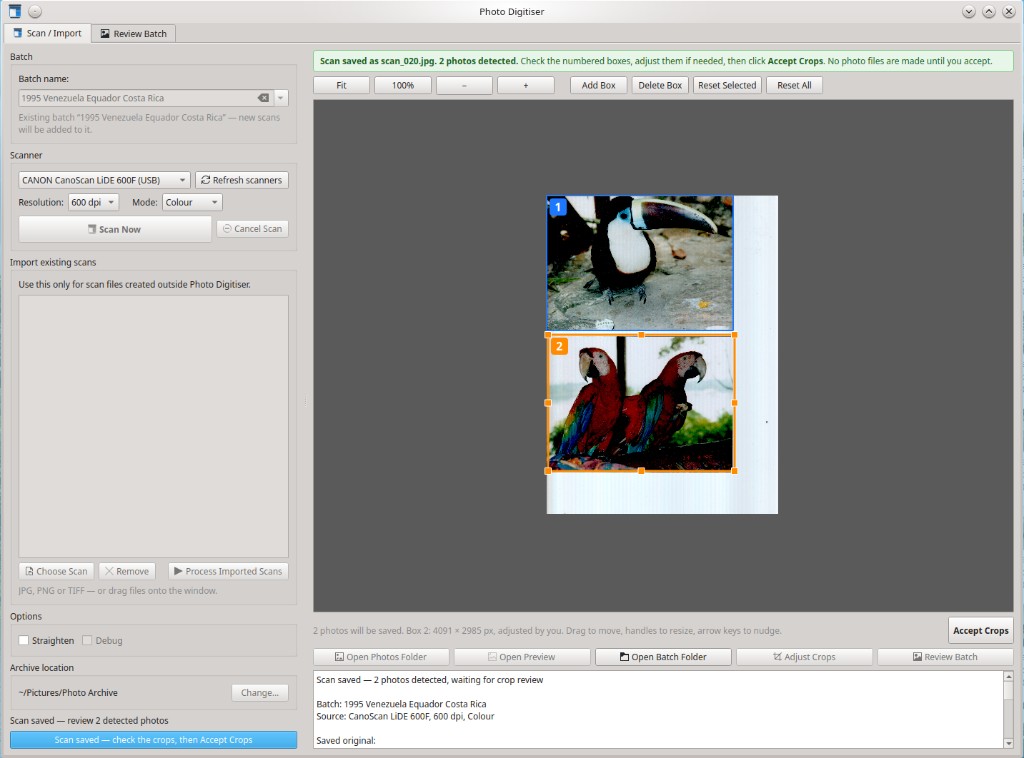Click the round pin button in title bar
The height and width of the screenshot is (758, 1024).
tap(35, 11)
